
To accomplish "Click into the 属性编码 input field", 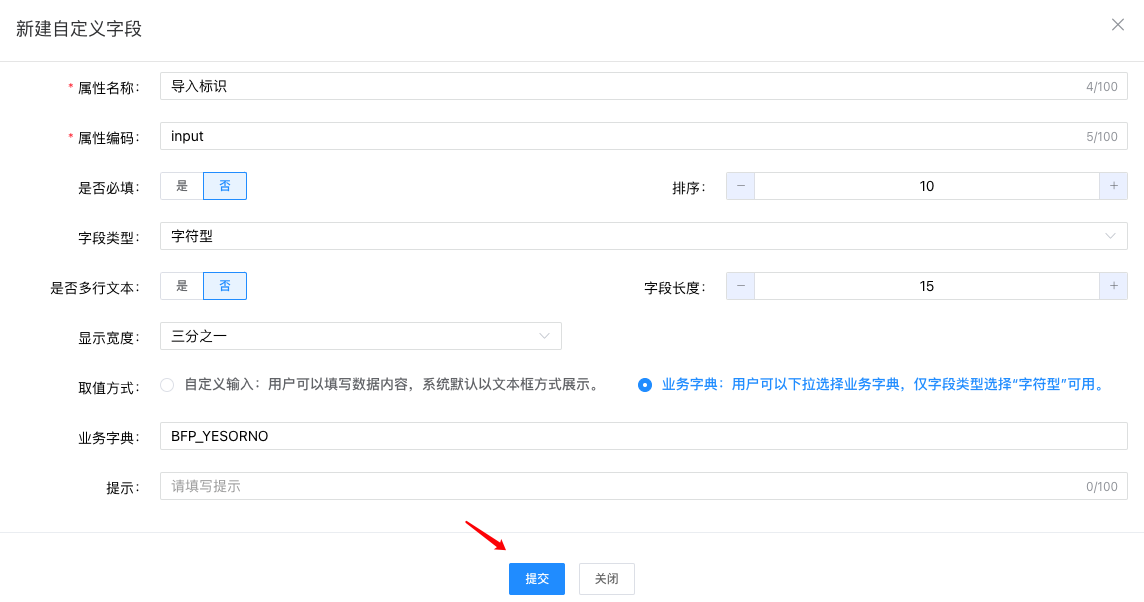I will (620, 136).
